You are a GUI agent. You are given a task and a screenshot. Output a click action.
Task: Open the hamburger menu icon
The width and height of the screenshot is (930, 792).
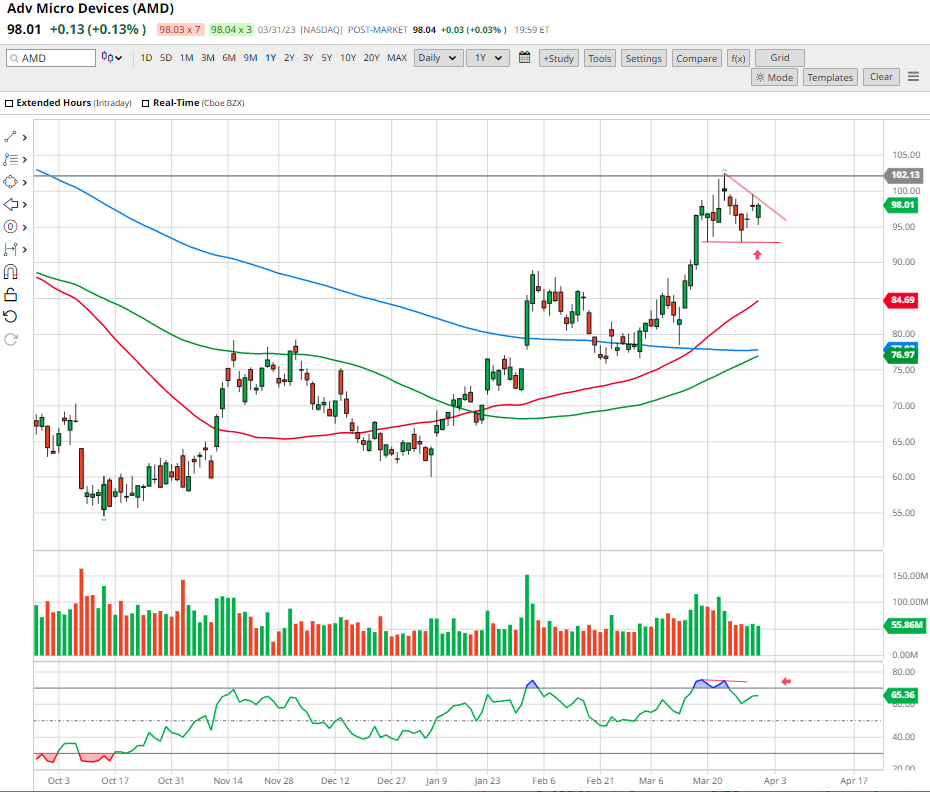913,77
